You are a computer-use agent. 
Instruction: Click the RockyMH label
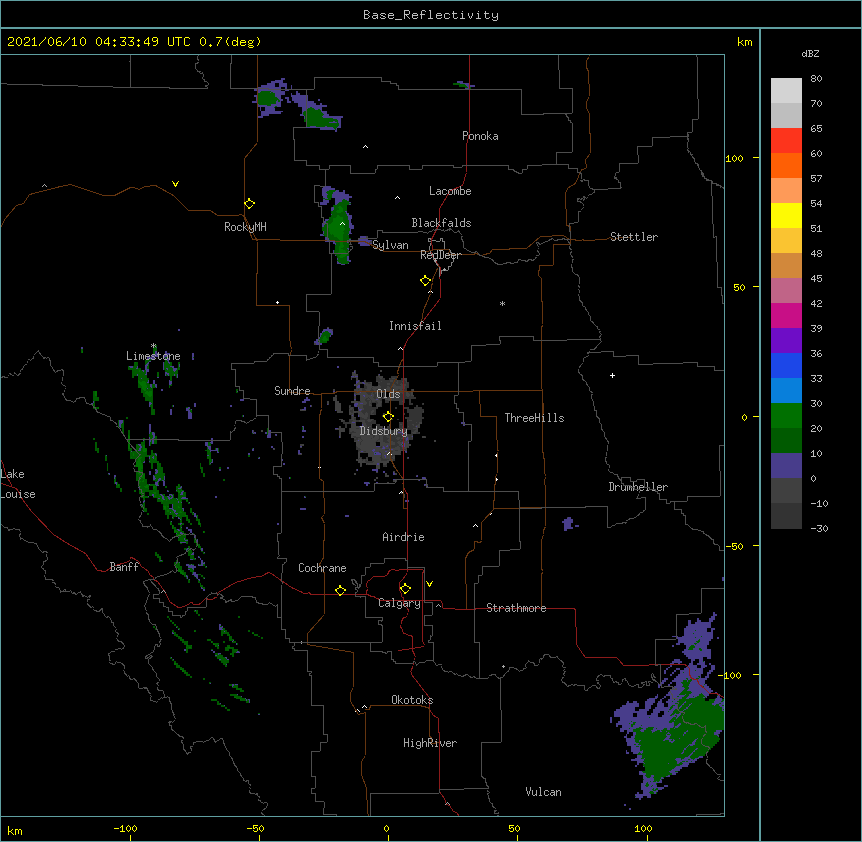coord(245,227)
